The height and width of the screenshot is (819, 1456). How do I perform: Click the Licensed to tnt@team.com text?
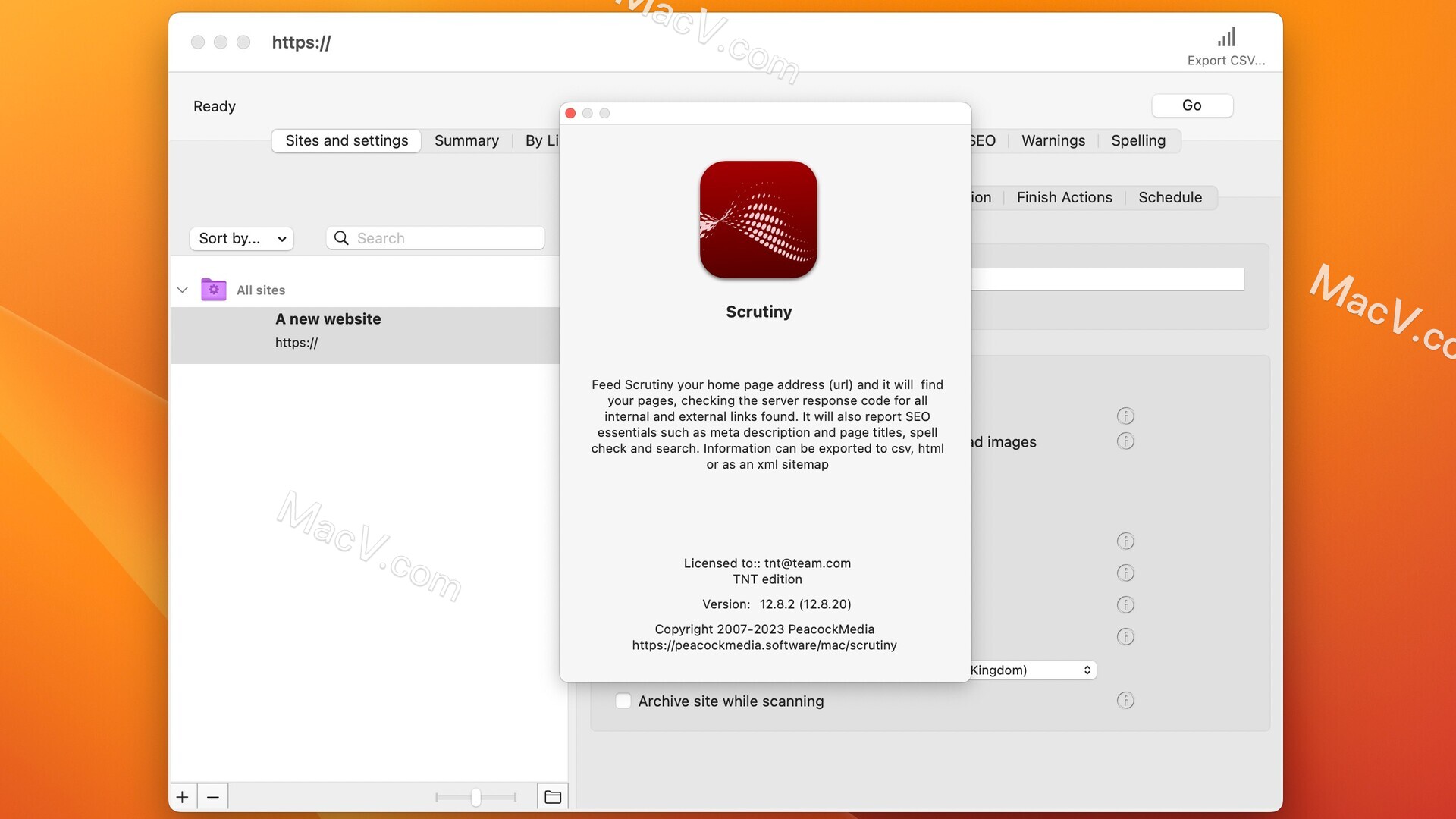tap(767, 563)
